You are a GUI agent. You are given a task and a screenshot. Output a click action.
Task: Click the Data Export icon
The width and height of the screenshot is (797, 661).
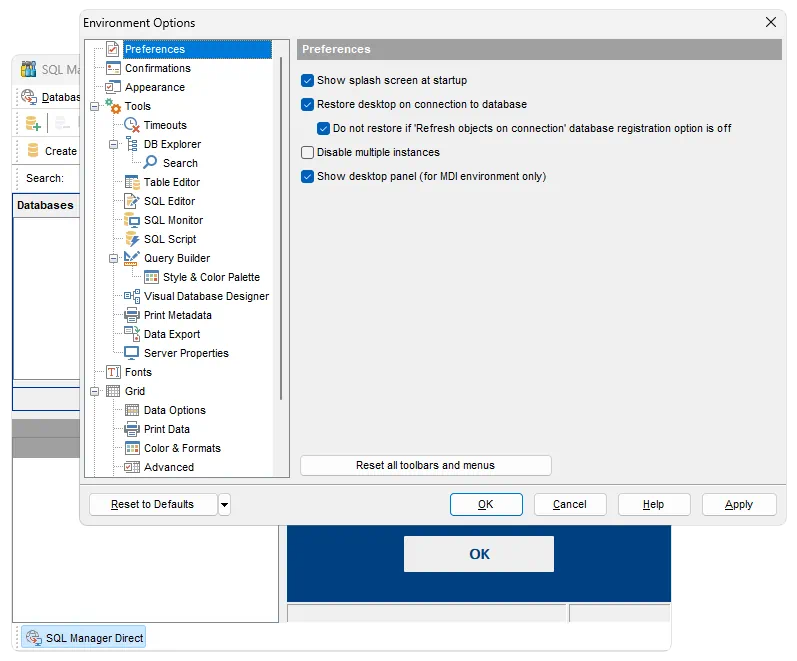coord(132,334)
